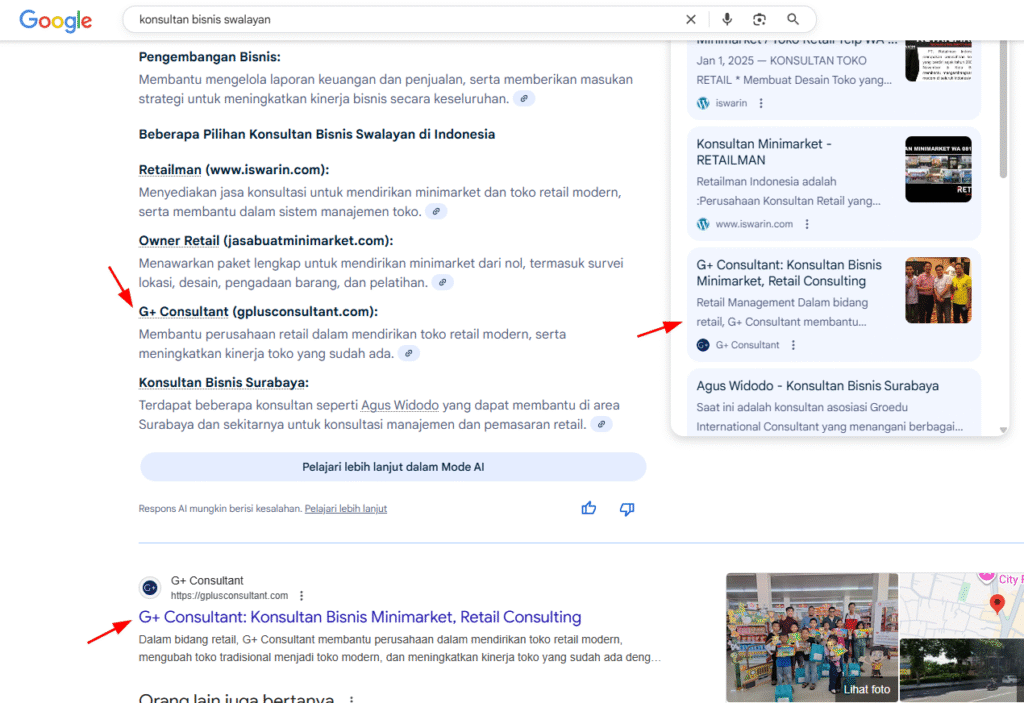Click the Google logo
Screen dimensions: 1024x703
55,20
